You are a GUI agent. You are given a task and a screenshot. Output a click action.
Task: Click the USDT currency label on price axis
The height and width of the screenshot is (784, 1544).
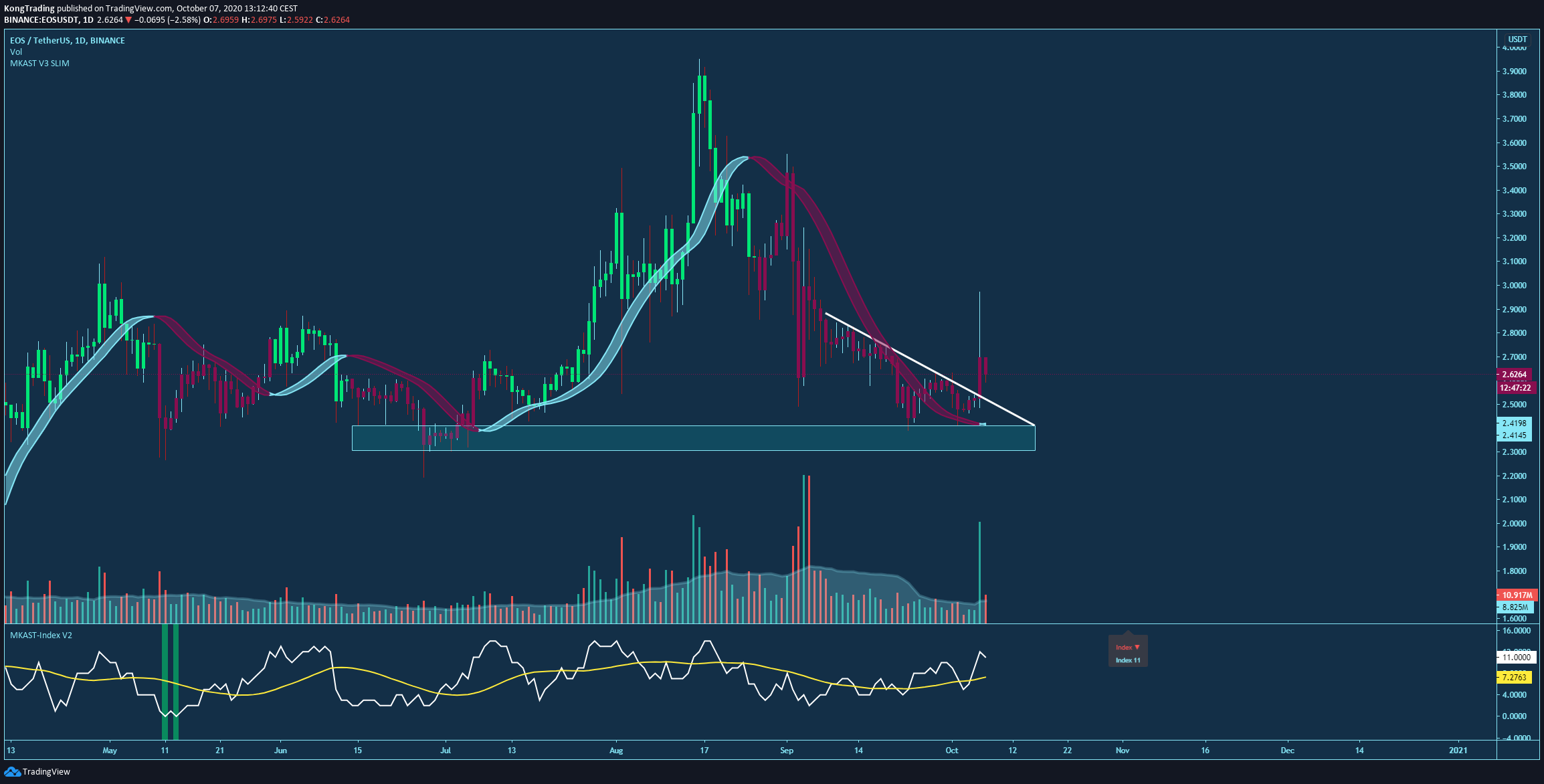pyautogui.click(x=1517, y=39)
